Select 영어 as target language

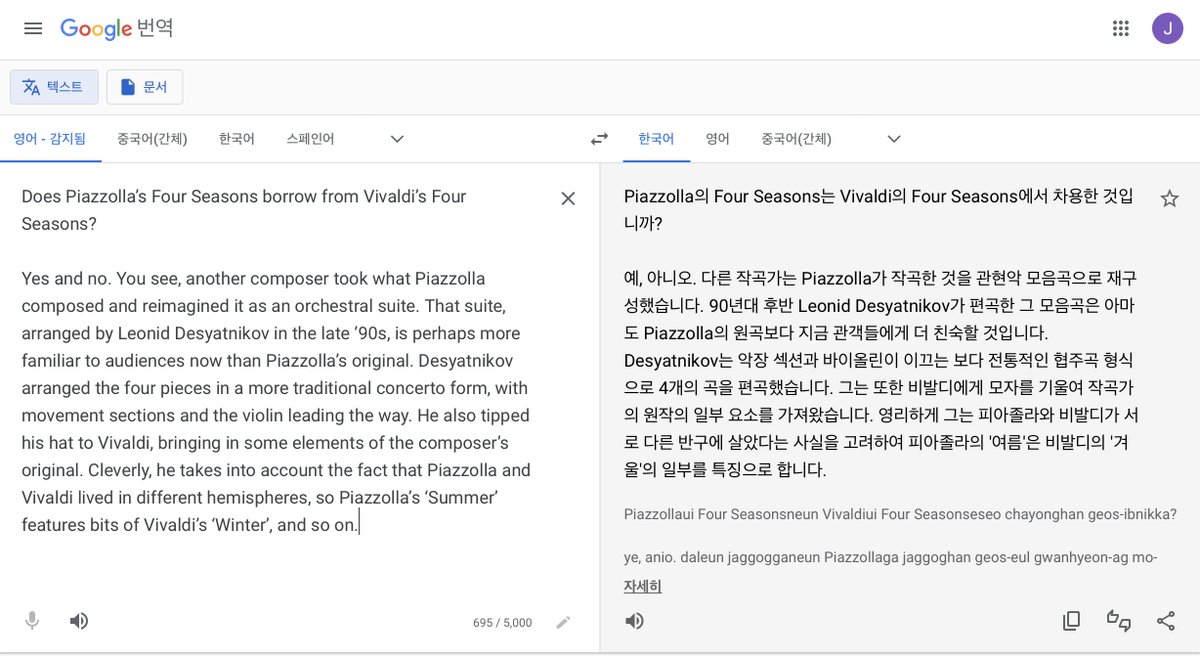(x=717, y=139)
